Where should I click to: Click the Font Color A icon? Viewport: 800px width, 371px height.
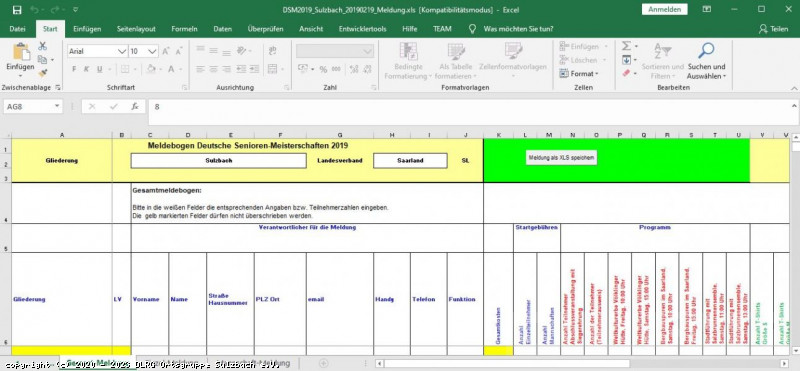pyautogui.click(x=172, y=69)
